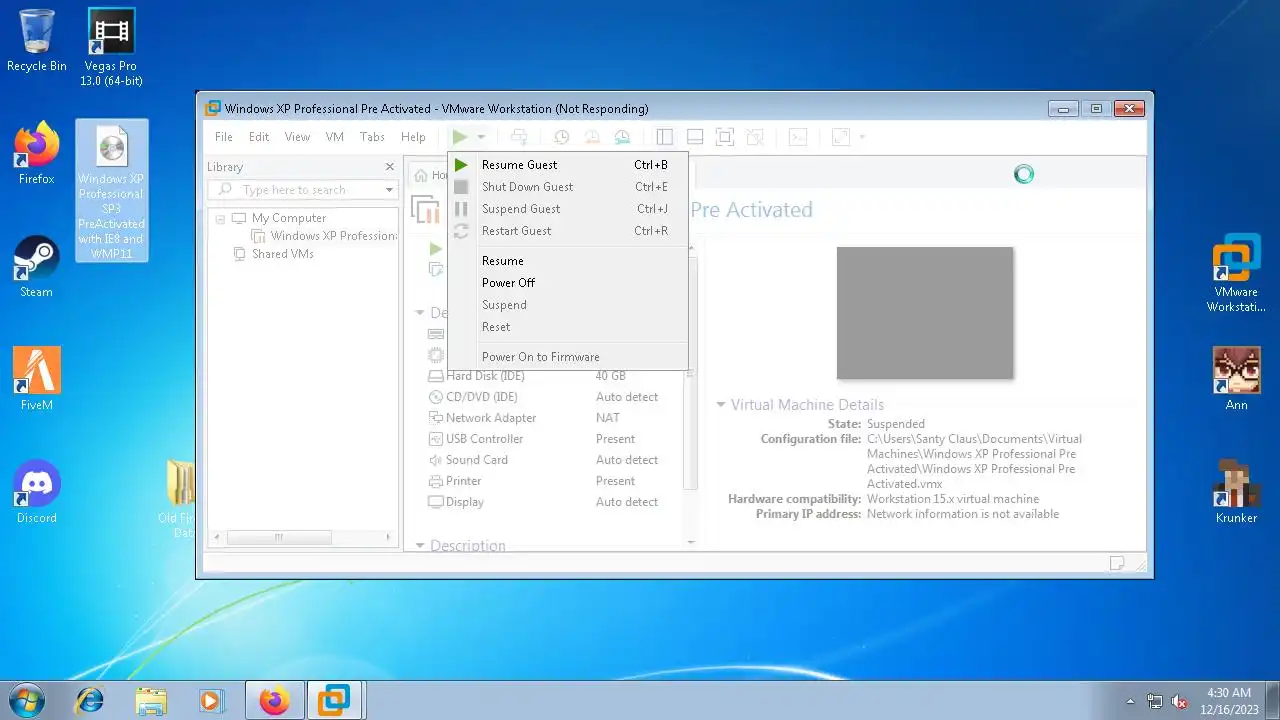Select Reset in the power menu
The height and width of the screenshot is (720, 1280).
pyautogui.click(x=567, y=327)
